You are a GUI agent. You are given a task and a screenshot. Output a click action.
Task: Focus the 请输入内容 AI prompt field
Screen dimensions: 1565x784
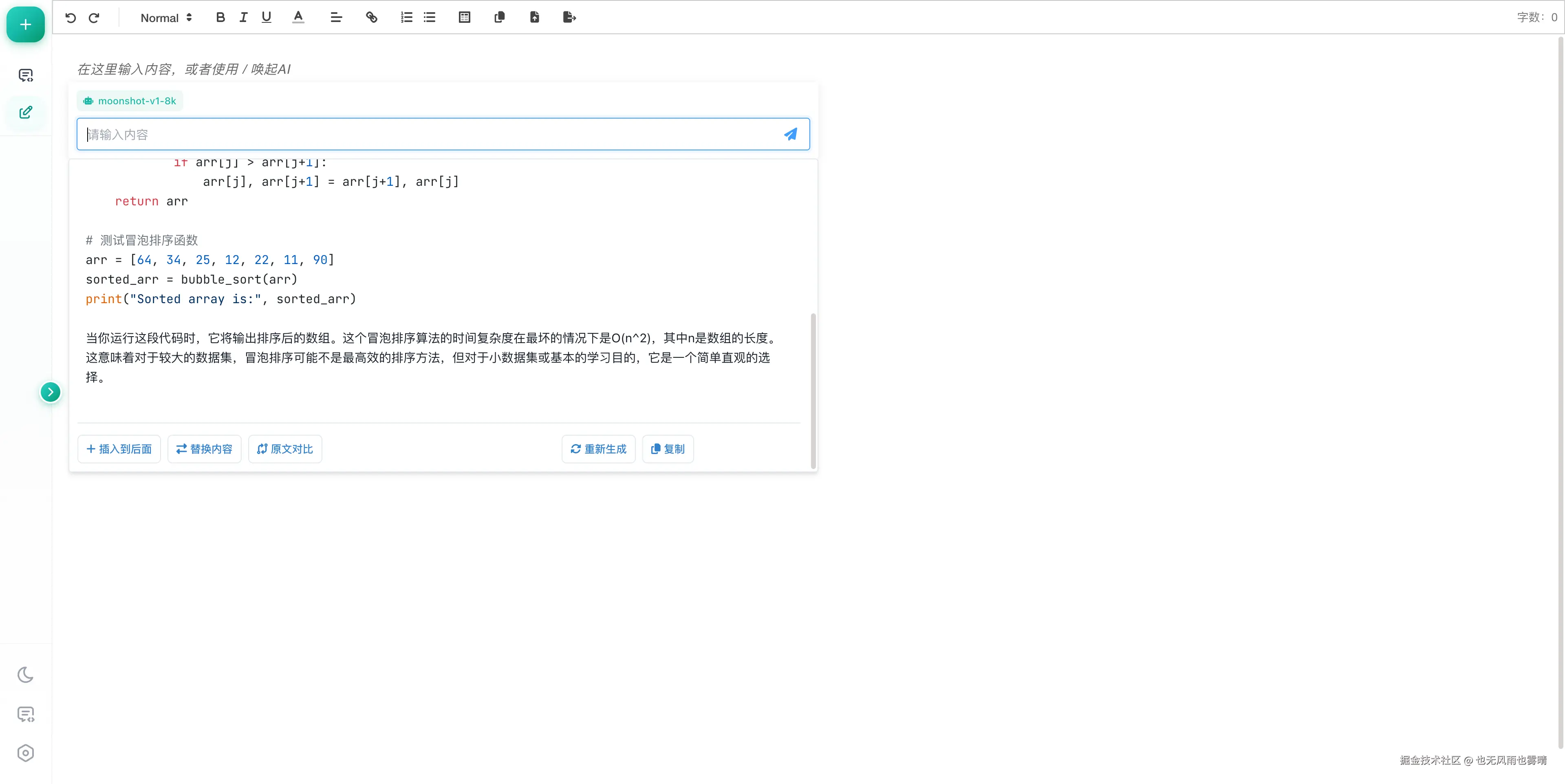click(x=425, y=134)
